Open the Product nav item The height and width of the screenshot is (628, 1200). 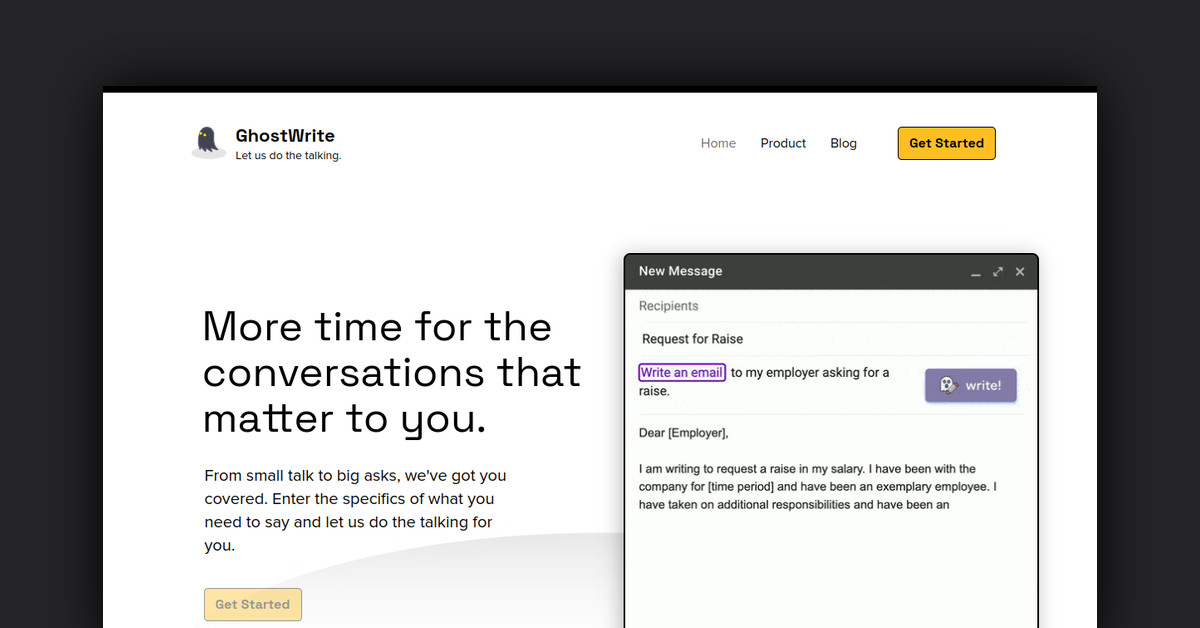[x=783, y=143]
